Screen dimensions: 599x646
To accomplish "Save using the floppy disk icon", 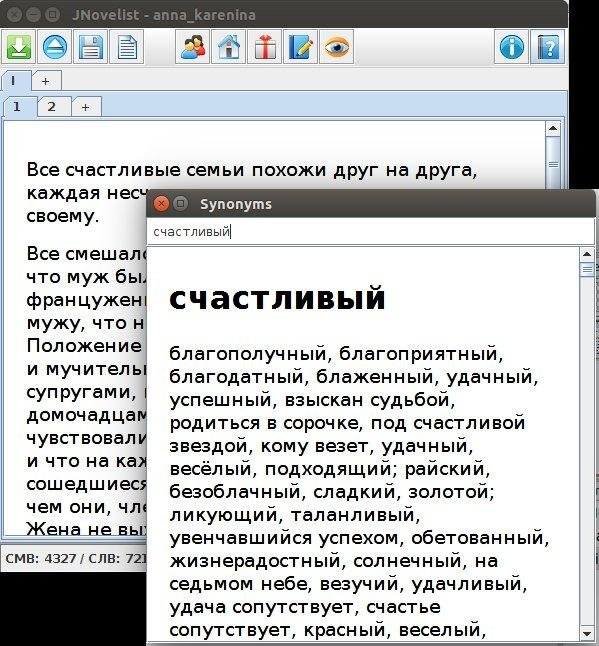I will (x=91, y=47).
